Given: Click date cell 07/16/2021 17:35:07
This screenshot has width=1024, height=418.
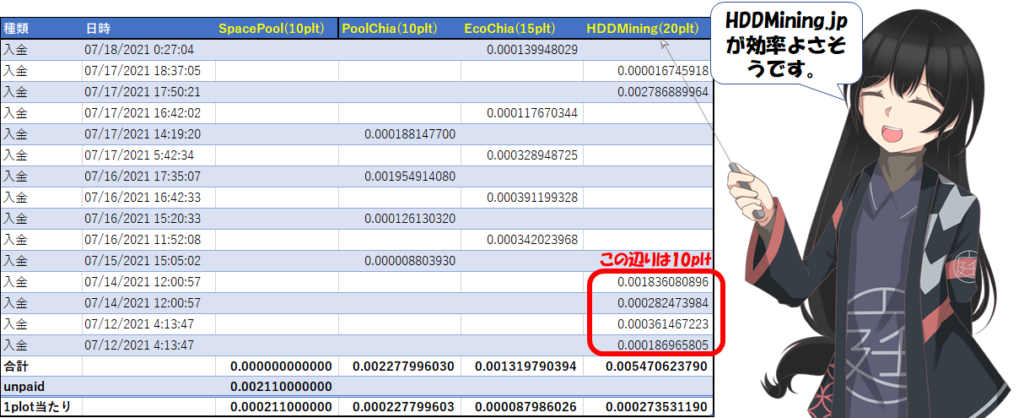Looking at the screenshot, I should click(x=142, y=176).
